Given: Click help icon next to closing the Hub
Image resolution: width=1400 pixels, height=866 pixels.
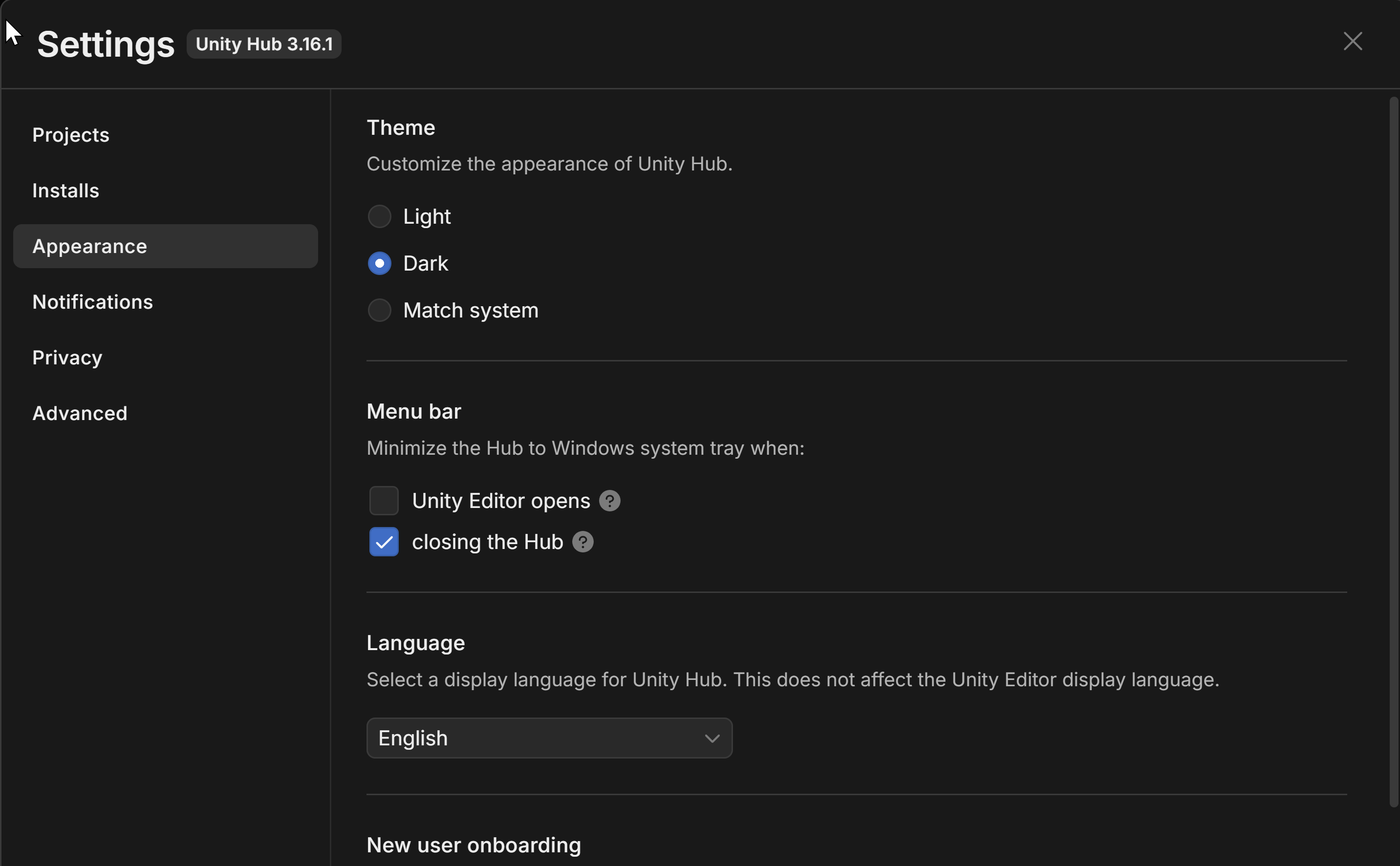Looking at the screenshot, I should click(x=582, y=542).
